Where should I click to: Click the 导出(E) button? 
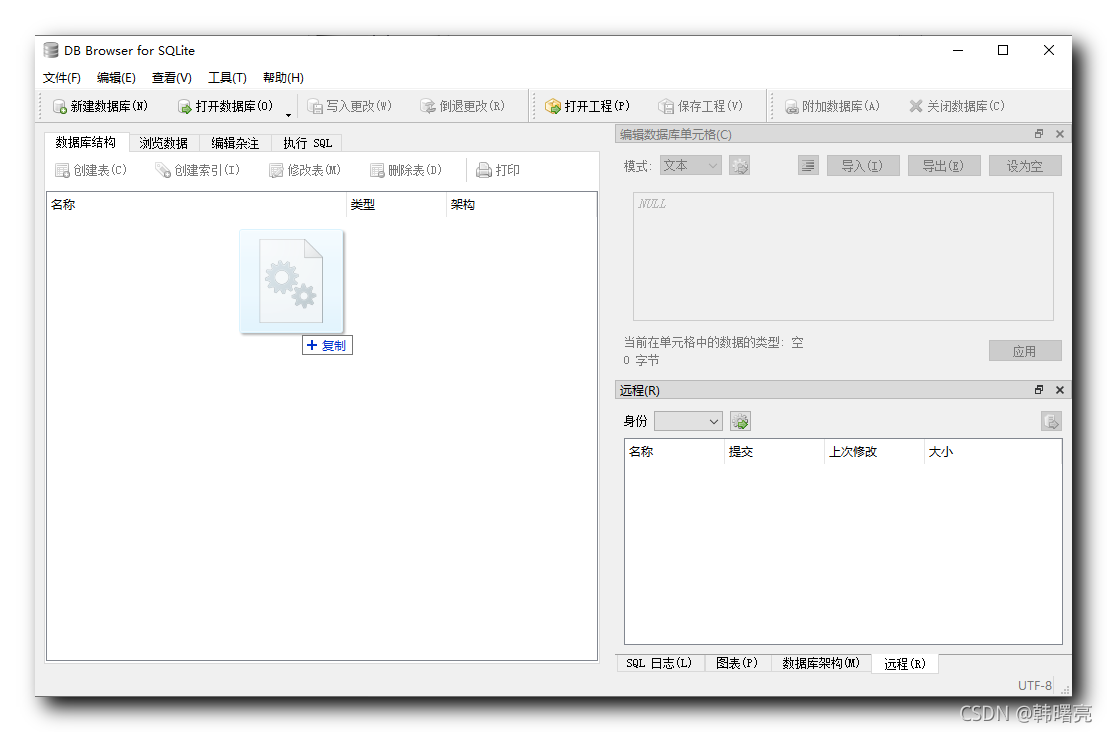tap(944, 166)
